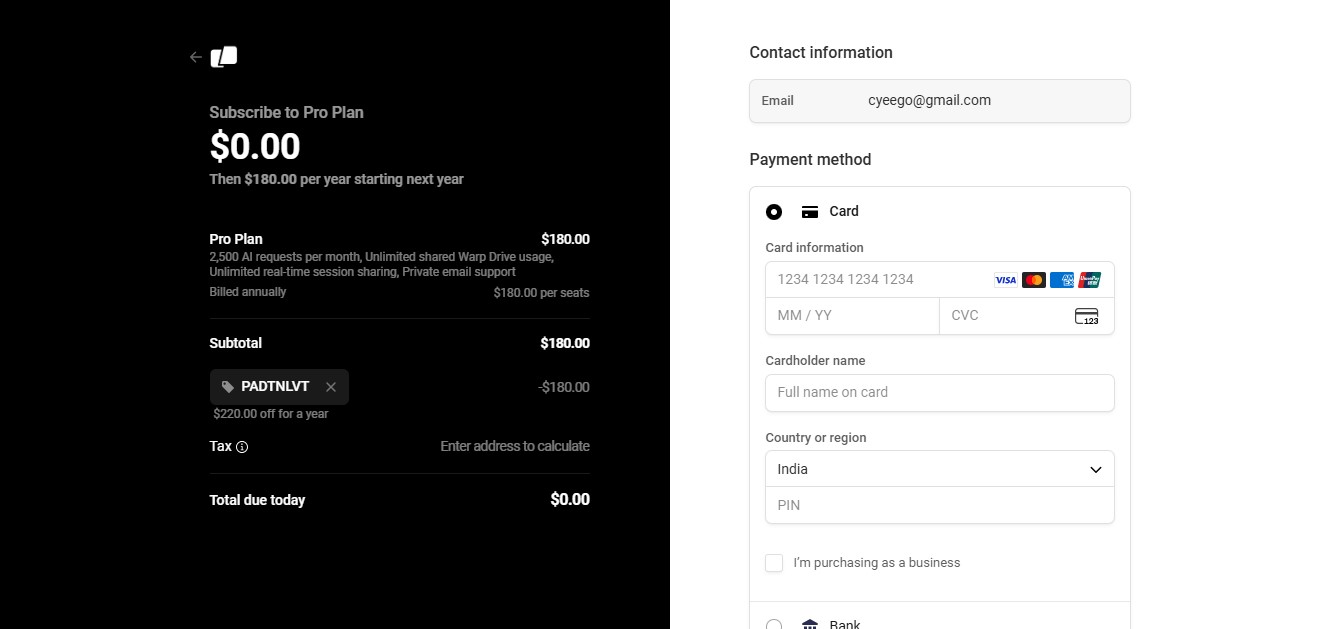Select the Bank payment radio button

(774, 625)
